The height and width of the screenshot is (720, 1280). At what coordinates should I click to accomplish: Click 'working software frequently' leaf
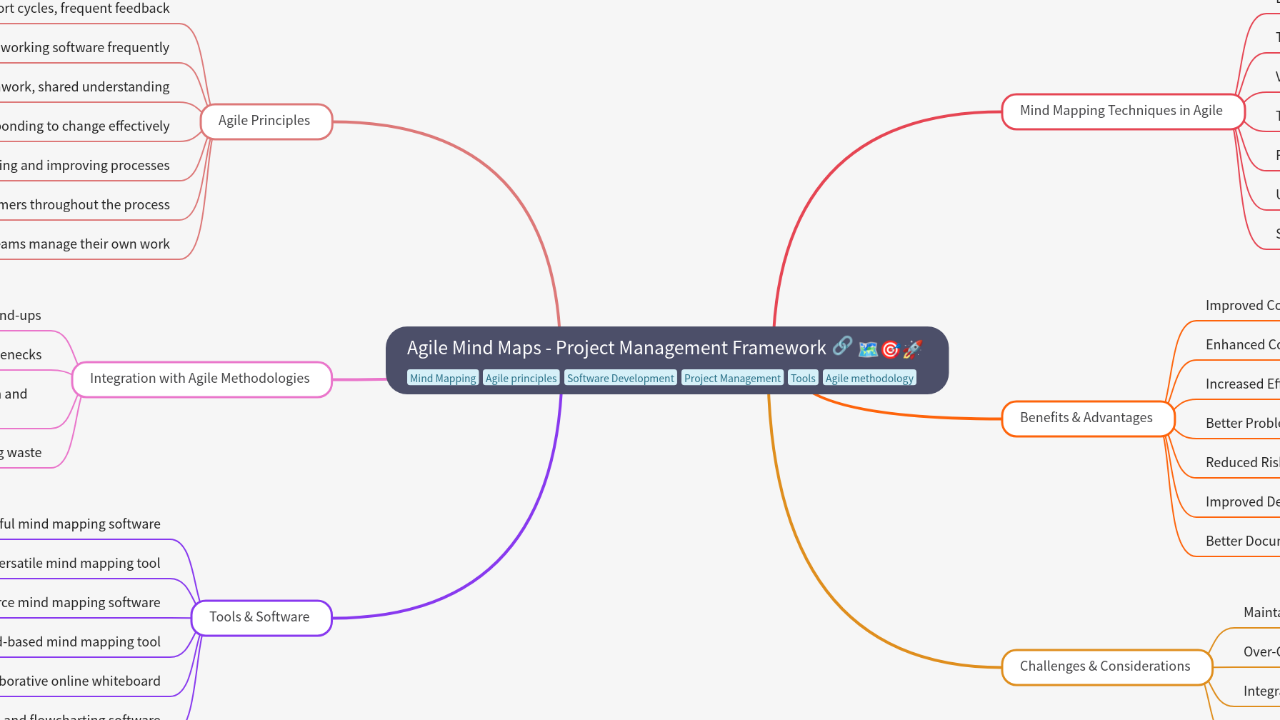pos(85,47)
